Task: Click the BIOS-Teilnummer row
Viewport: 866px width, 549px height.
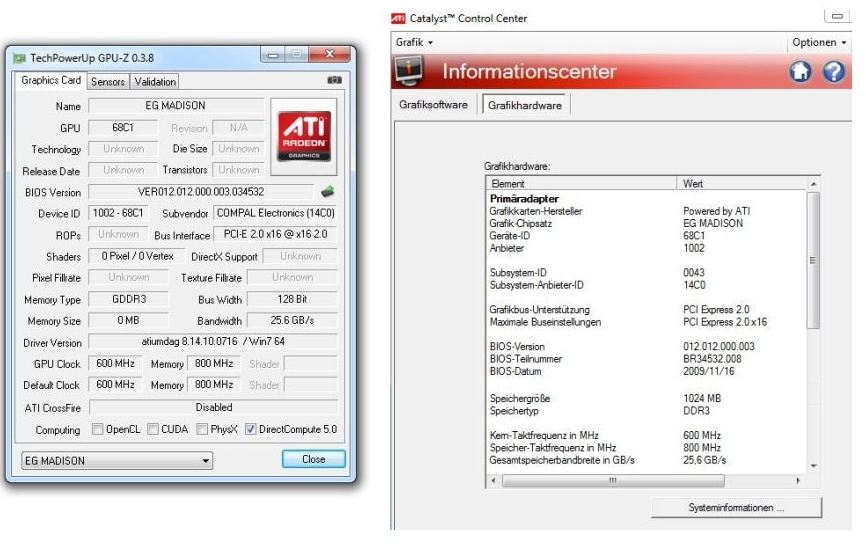Action: (x=647, y=359)
